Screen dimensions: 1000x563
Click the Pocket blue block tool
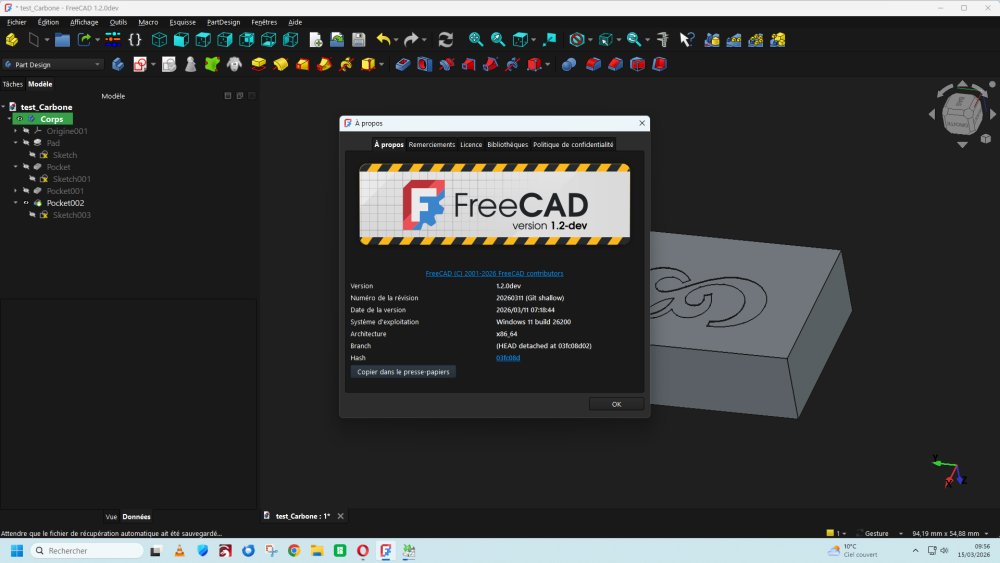[402, 64]
